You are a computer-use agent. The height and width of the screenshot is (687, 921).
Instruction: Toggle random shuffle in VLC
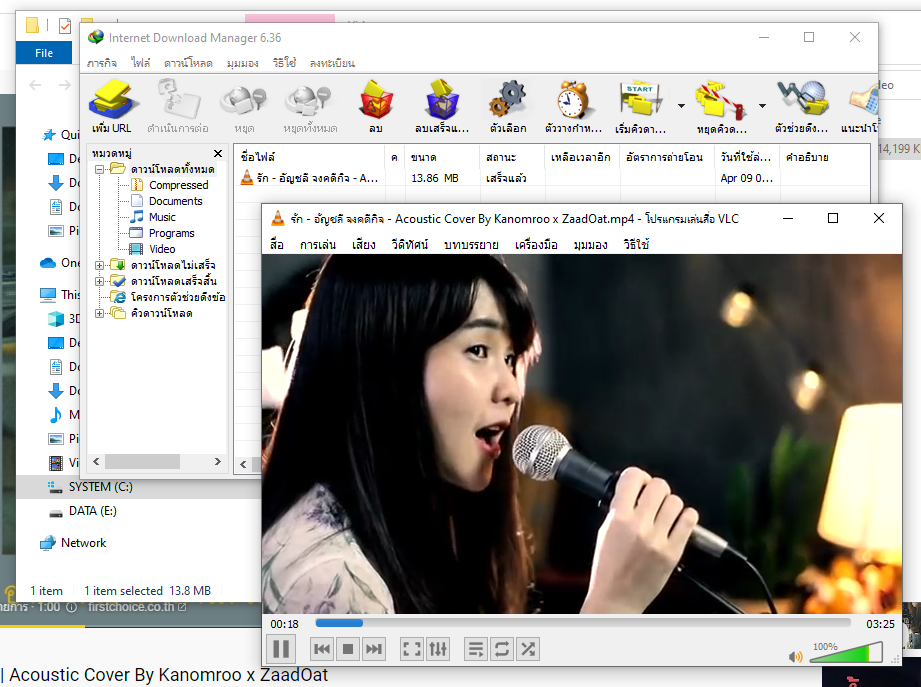[x=528, y=649]
